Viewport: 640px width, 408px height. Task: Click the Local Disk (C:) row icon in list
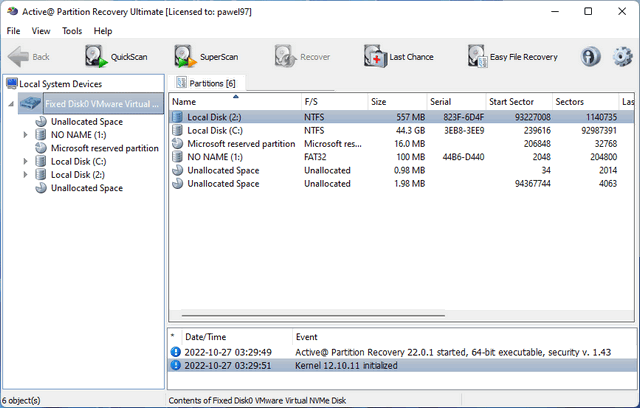[179, 130]
